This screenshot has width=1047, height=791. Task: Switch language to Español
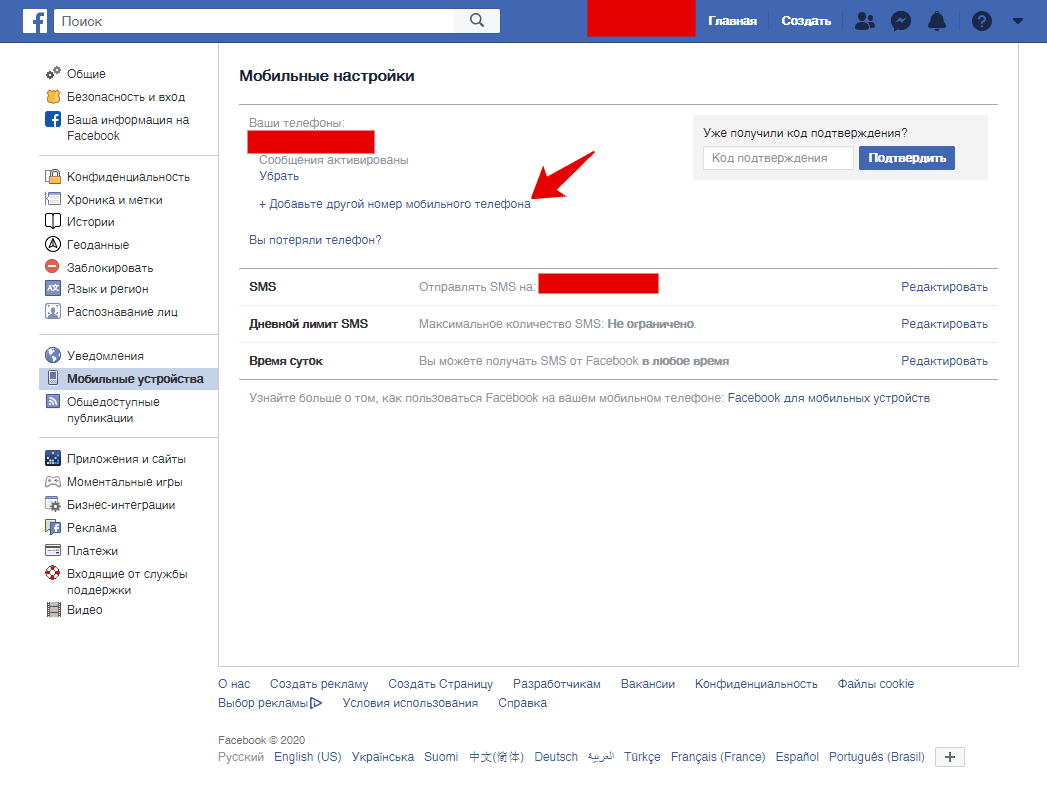tap(797, 757)
